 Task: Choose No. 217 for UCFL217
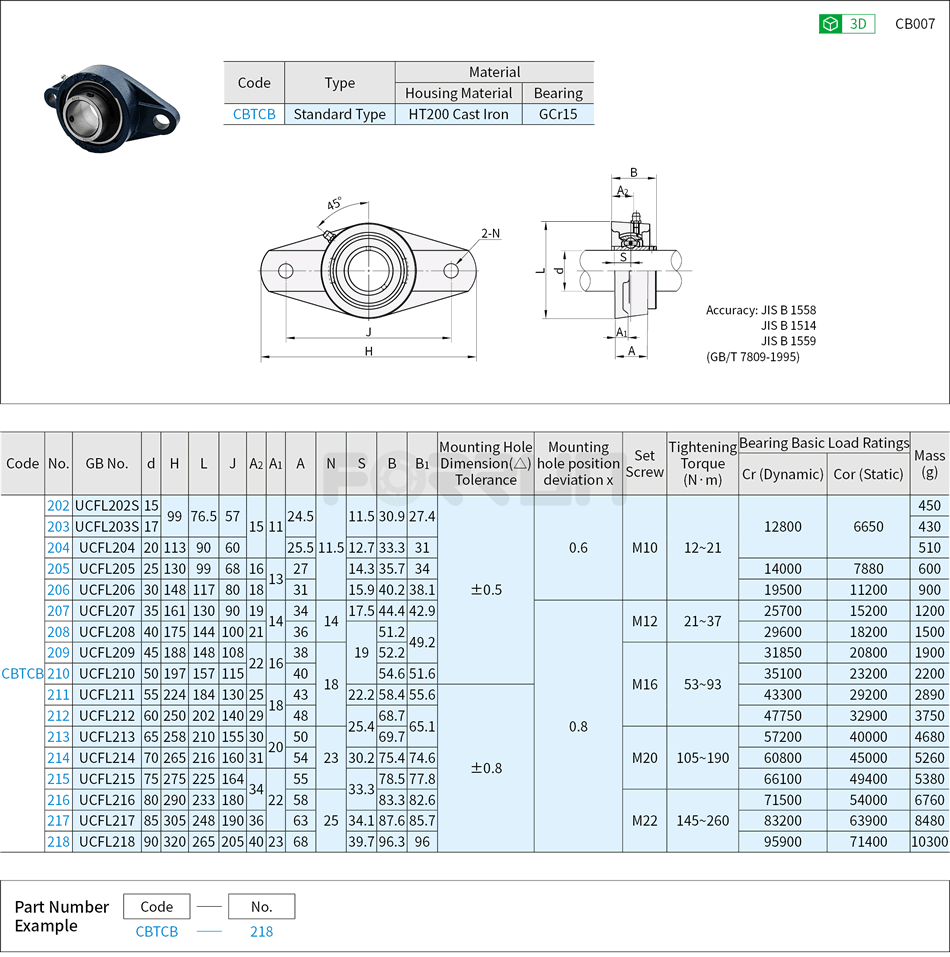[x=58, y=820]
